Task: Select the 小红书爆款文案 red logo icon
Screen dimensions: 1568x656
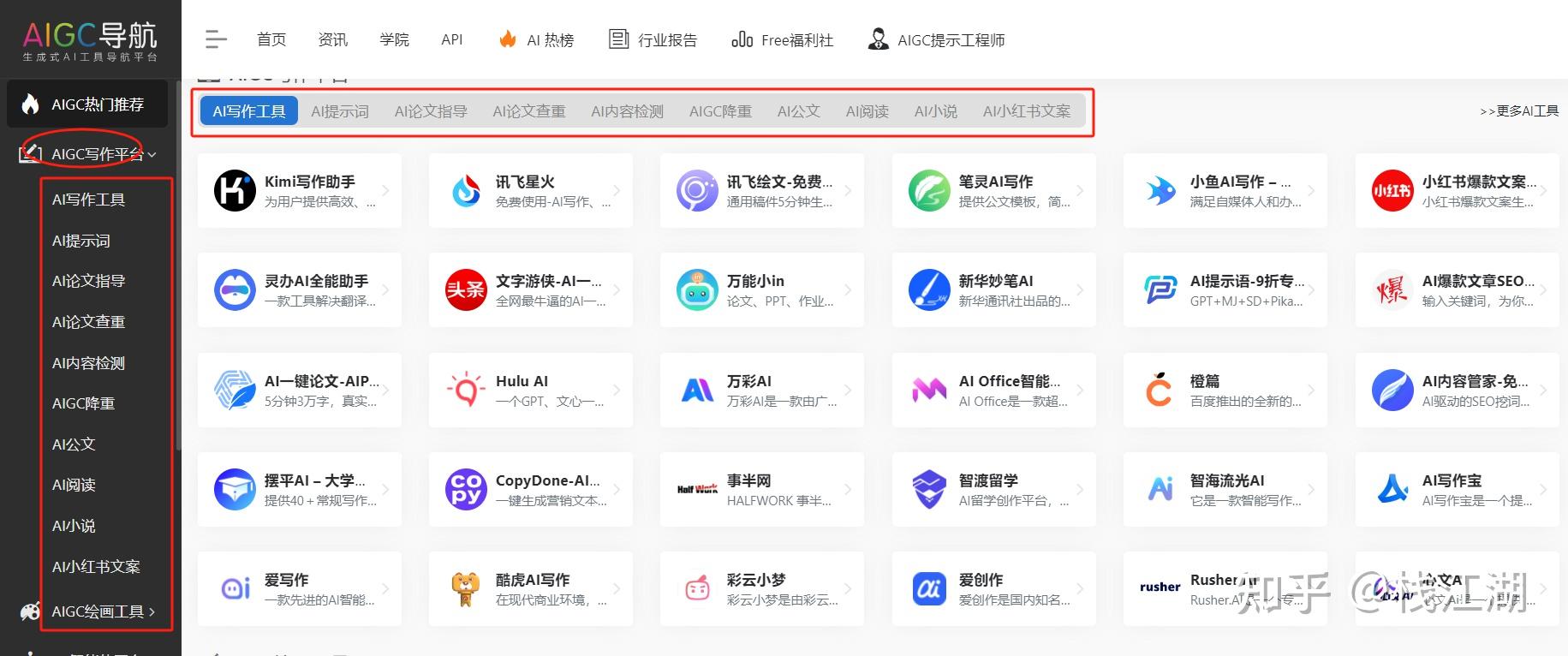Action: pos(1392,190)
